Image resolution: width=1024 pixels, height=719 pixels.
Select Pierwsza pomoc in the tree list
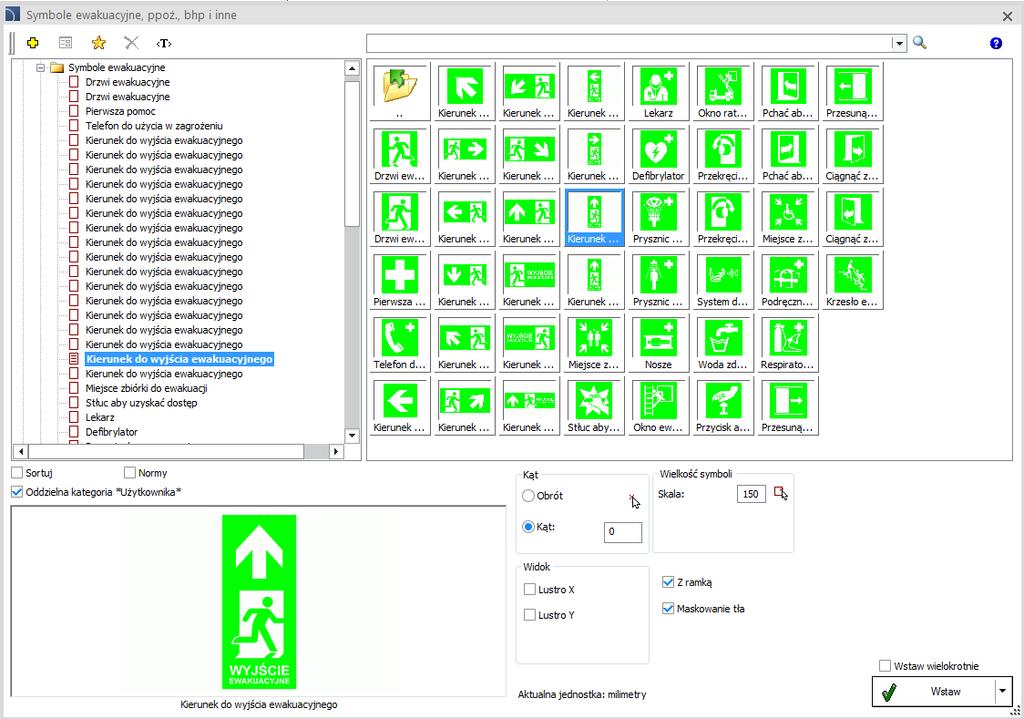point(120,111)
